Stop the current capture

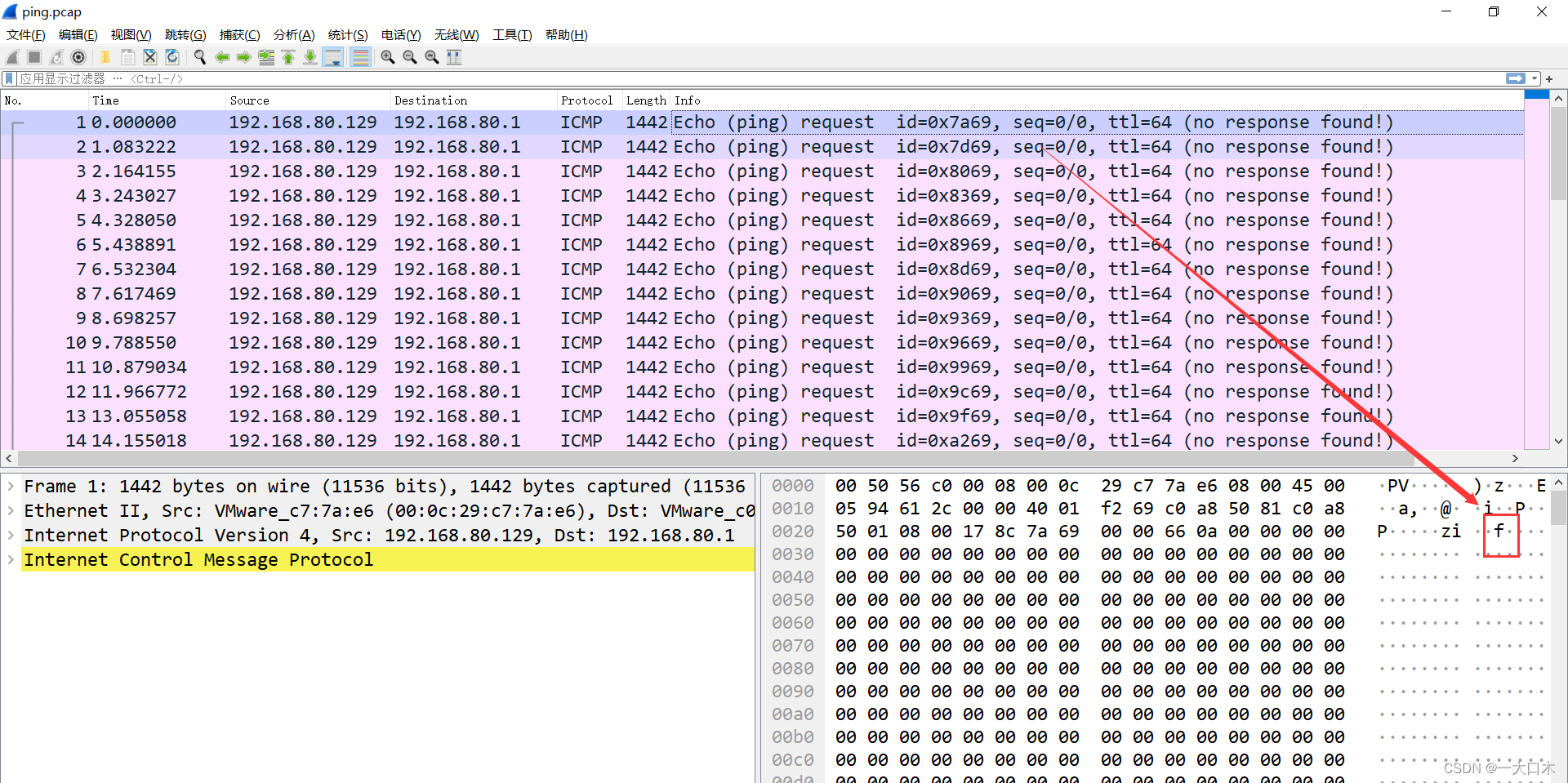click(x=33, y=56)
